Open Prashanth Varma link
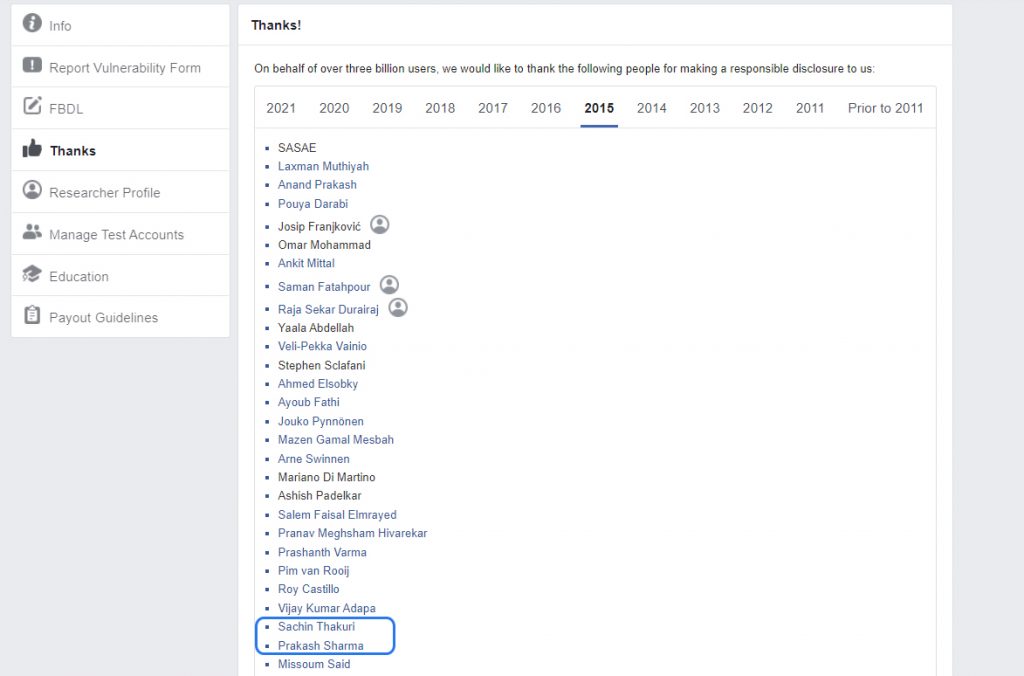The height and width of the screenshot is (676, 1024). [322, 553]
